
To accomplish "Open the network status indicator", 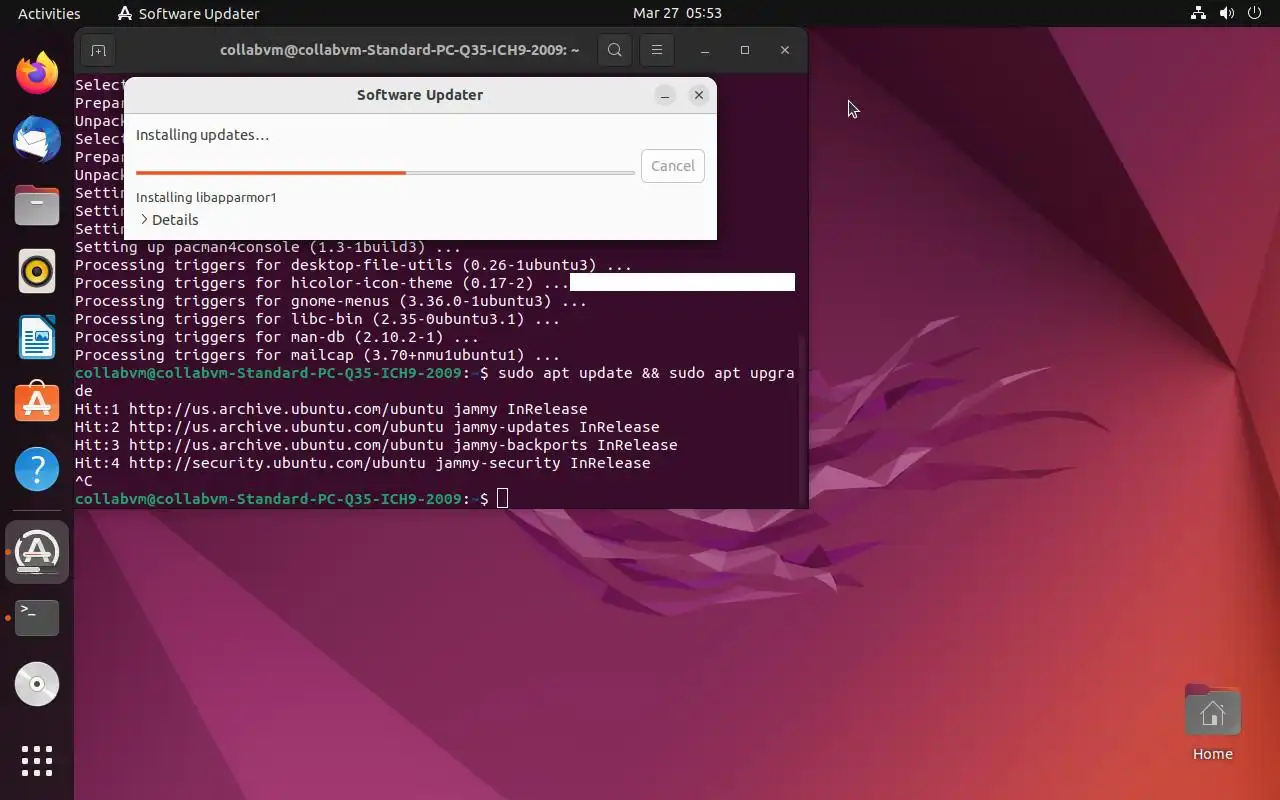I will 1198,13.
